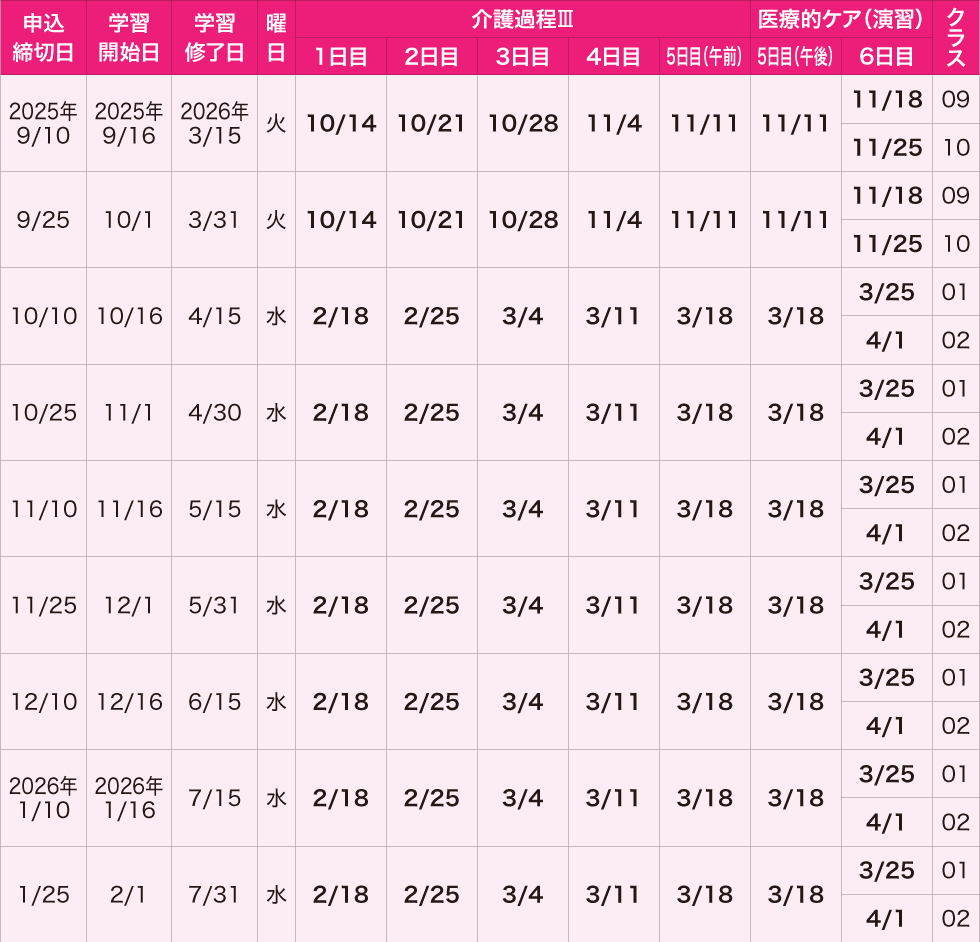Click the 10/16 start date cell
980x942 pixels.
129,316
